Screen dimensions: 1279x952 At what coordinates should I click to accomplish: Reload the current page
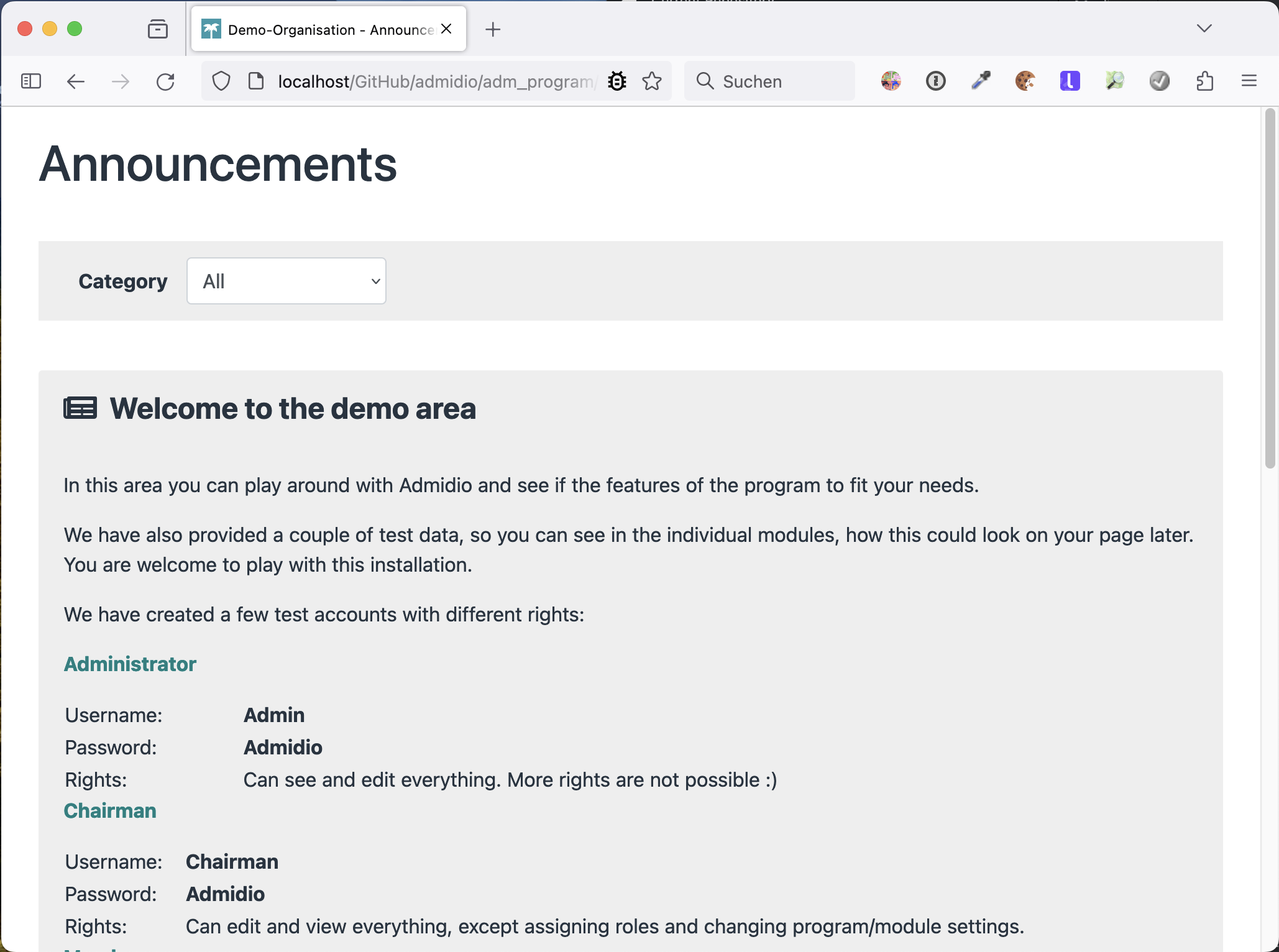point(165,81)
